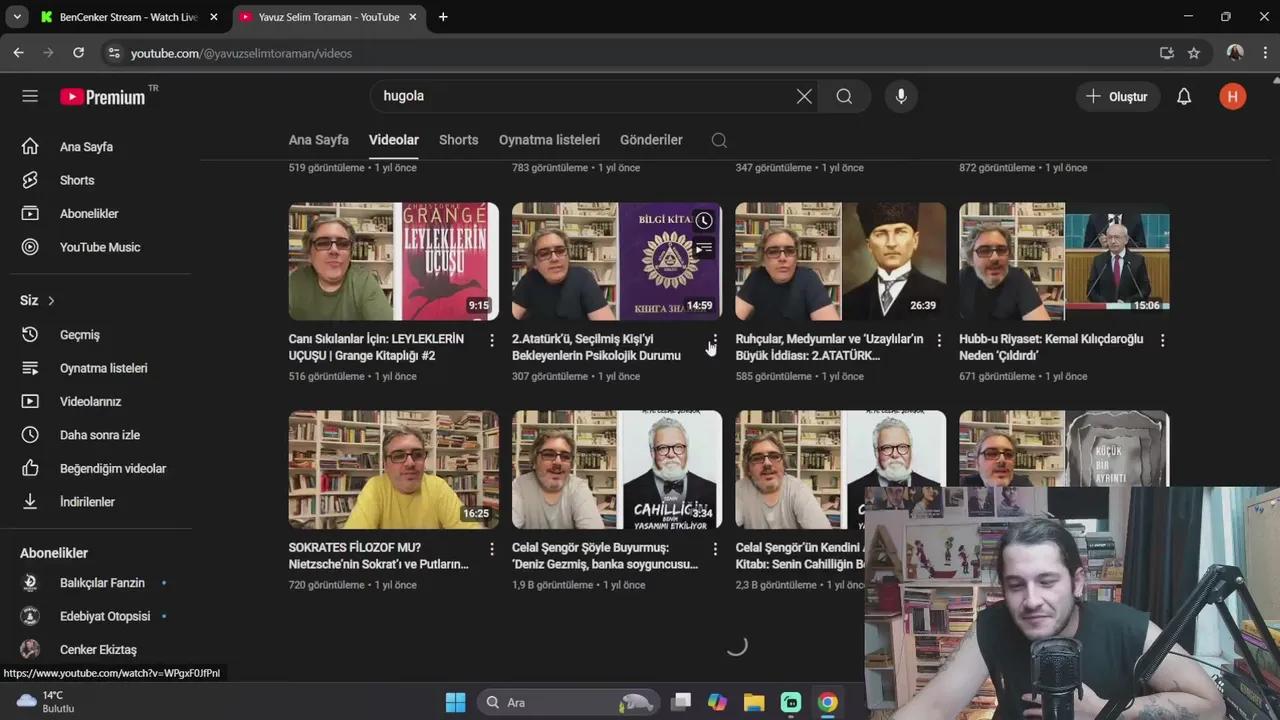The width and height of the screenshot is (1280, 720).
Task: Open Videolarınız in sidebar
Action: pos(100,401)
